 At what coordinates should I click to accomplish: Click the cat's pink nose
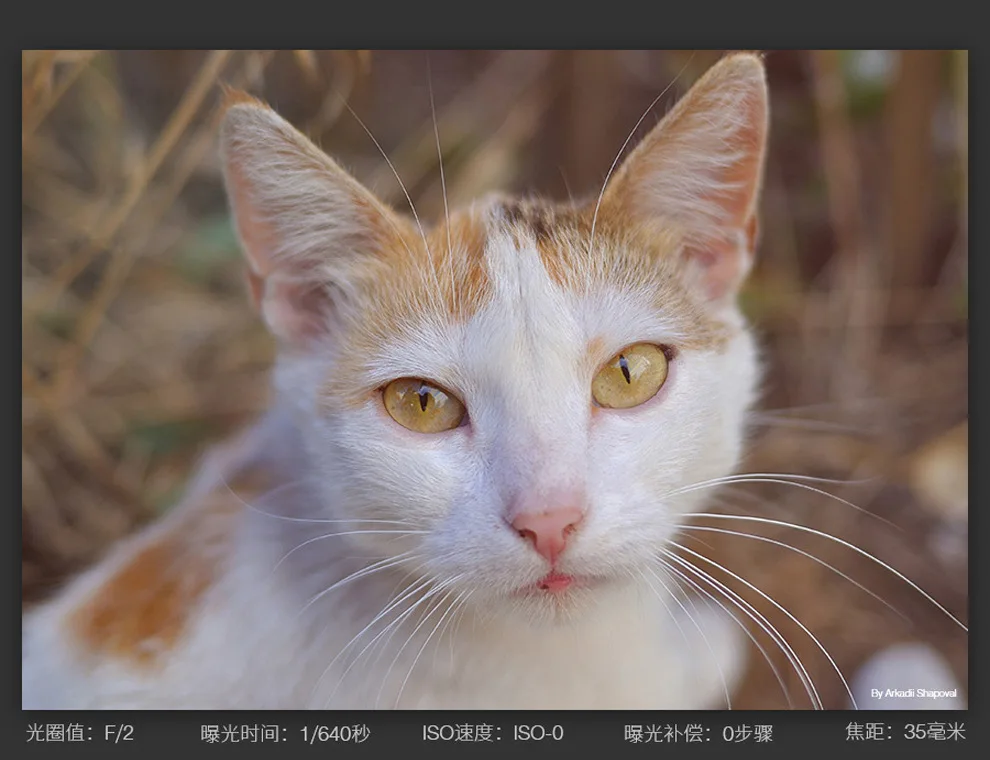pos(548,527)
